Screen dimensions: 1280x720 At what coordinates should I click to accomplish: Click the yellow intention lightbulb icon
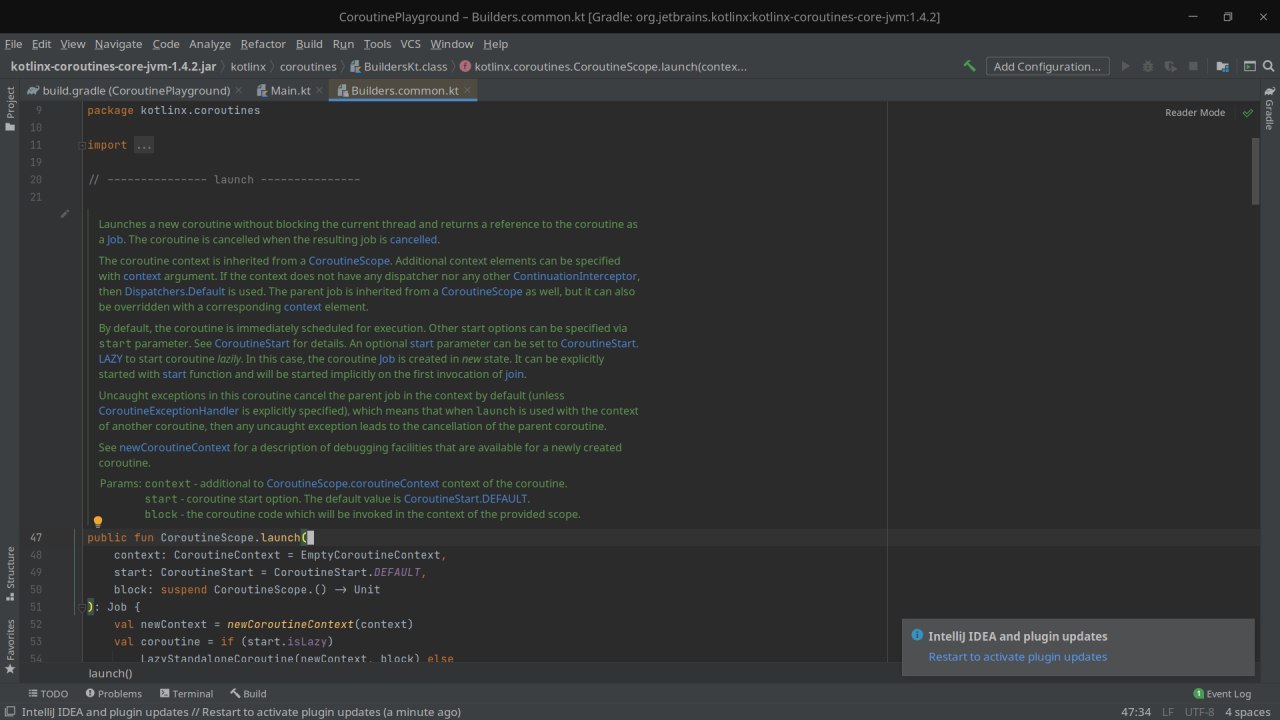pyautogui.click(x=98, y=522)
